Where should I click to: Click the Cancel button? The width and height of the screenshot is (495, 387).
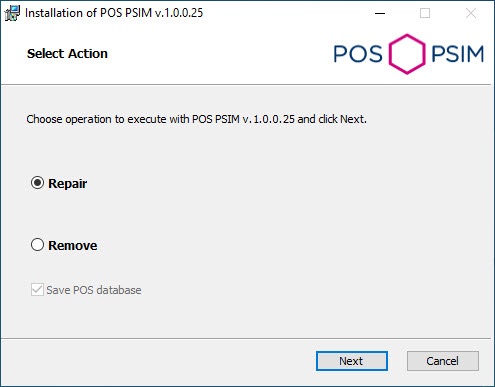pos(443,361)
